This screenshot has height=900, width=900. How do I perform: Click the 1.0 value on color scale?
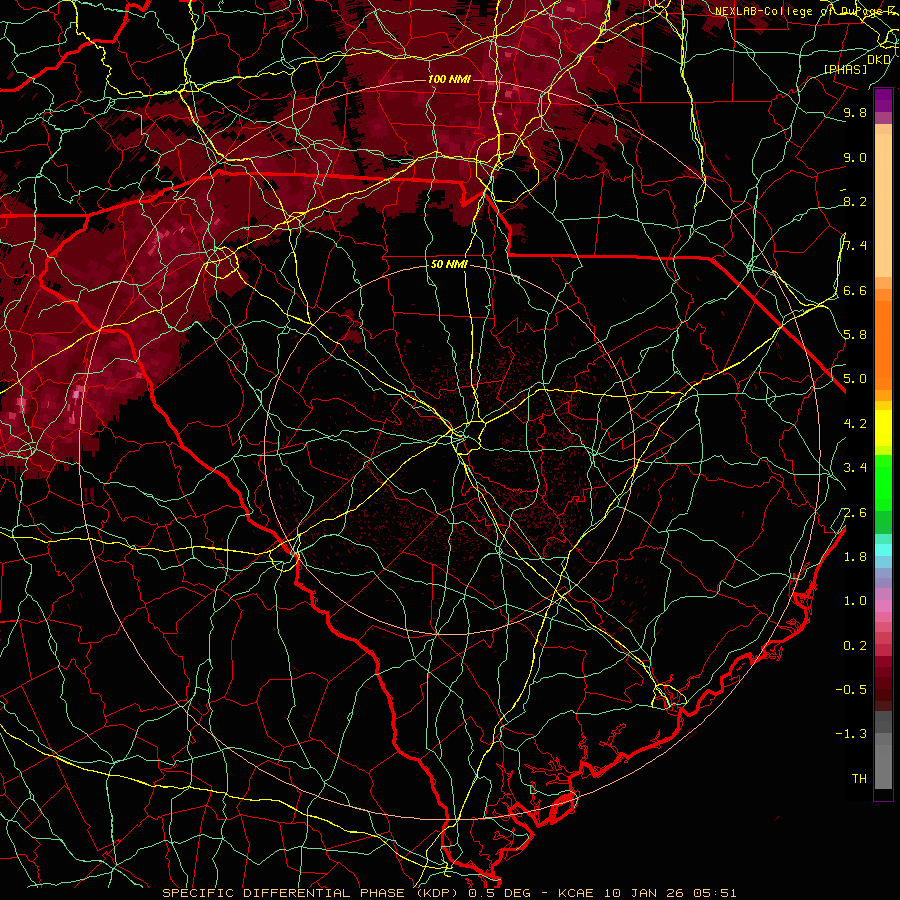pyautogui.click(x=855, y=601)
